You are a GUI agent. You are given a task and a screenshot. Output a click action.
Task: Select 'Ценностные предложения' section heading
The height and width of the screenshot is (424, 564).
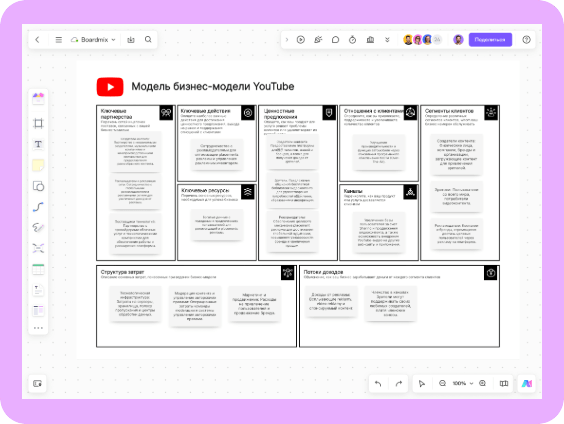coord(281,114)
